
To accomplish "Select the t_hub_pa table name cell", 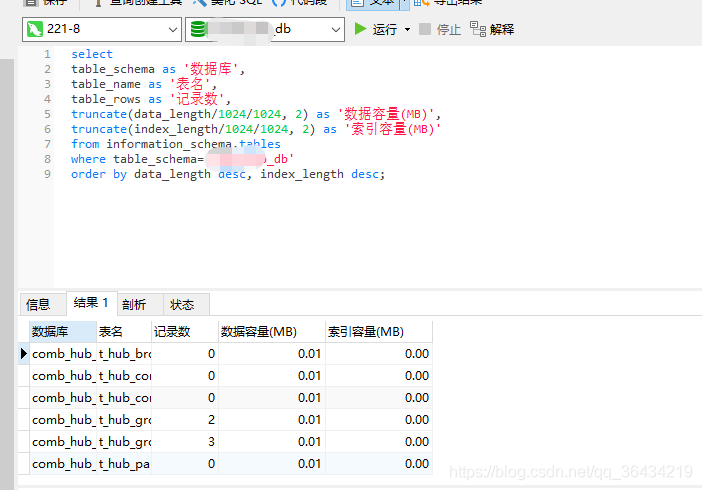I will pos(124,464).
